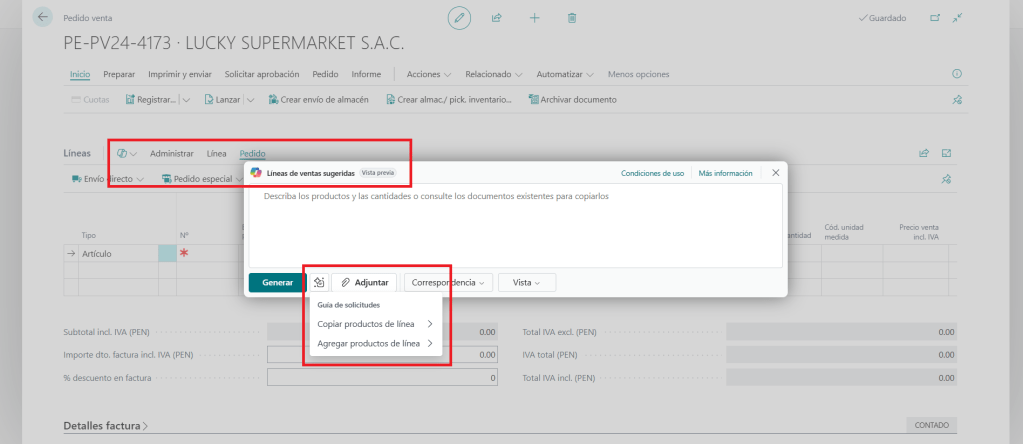
Task: Expand Copiar productos de línea submenu
Action: [x=374, y=324]
